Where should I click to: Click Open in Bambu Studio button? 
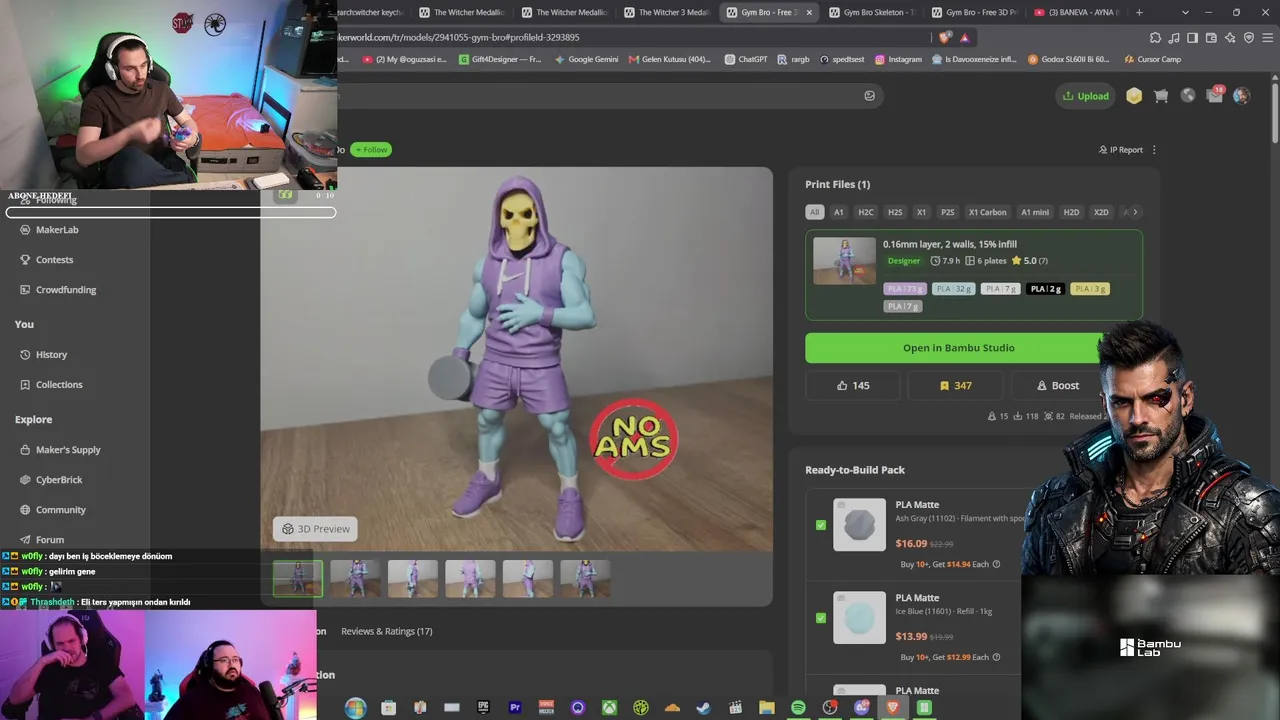(958, 348)
